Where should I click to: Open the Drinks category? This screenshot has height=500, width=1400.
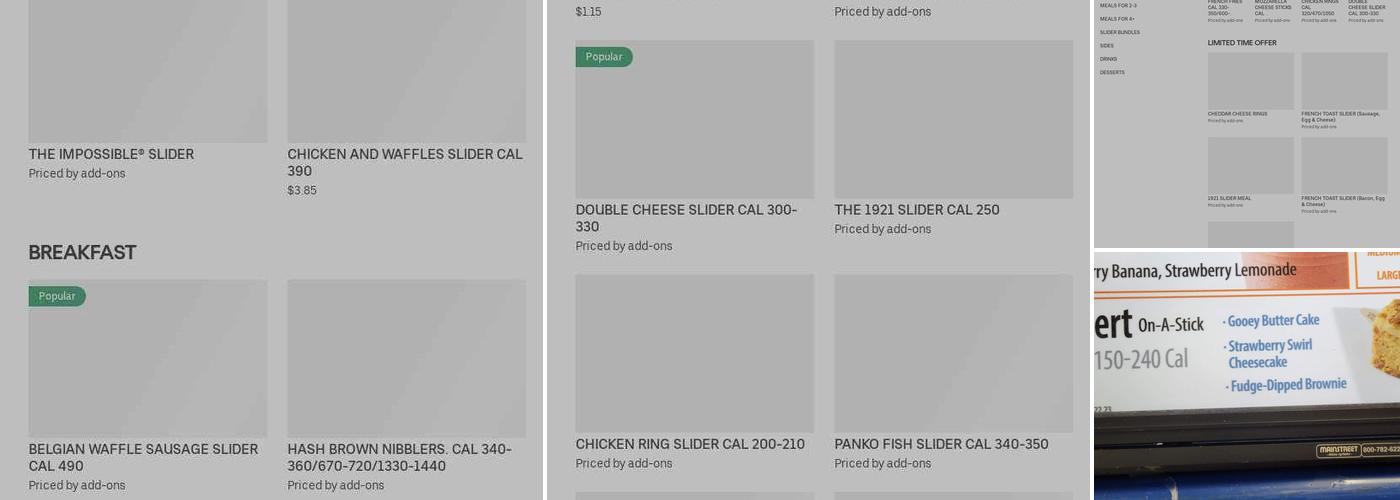(x=1109, y=59)
